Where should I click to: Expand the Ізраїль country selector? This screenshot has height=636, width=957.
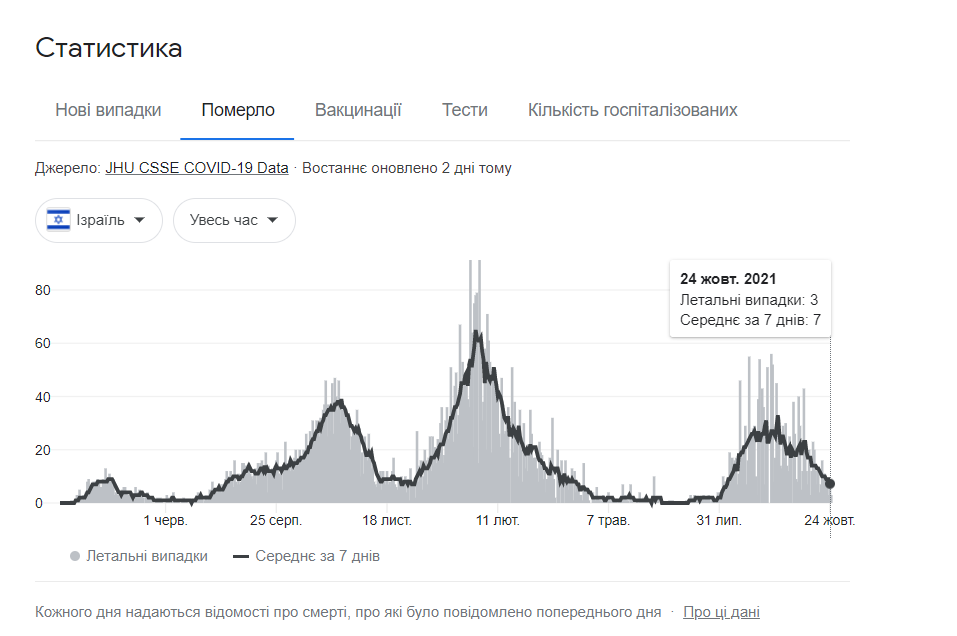click(99, 220)
